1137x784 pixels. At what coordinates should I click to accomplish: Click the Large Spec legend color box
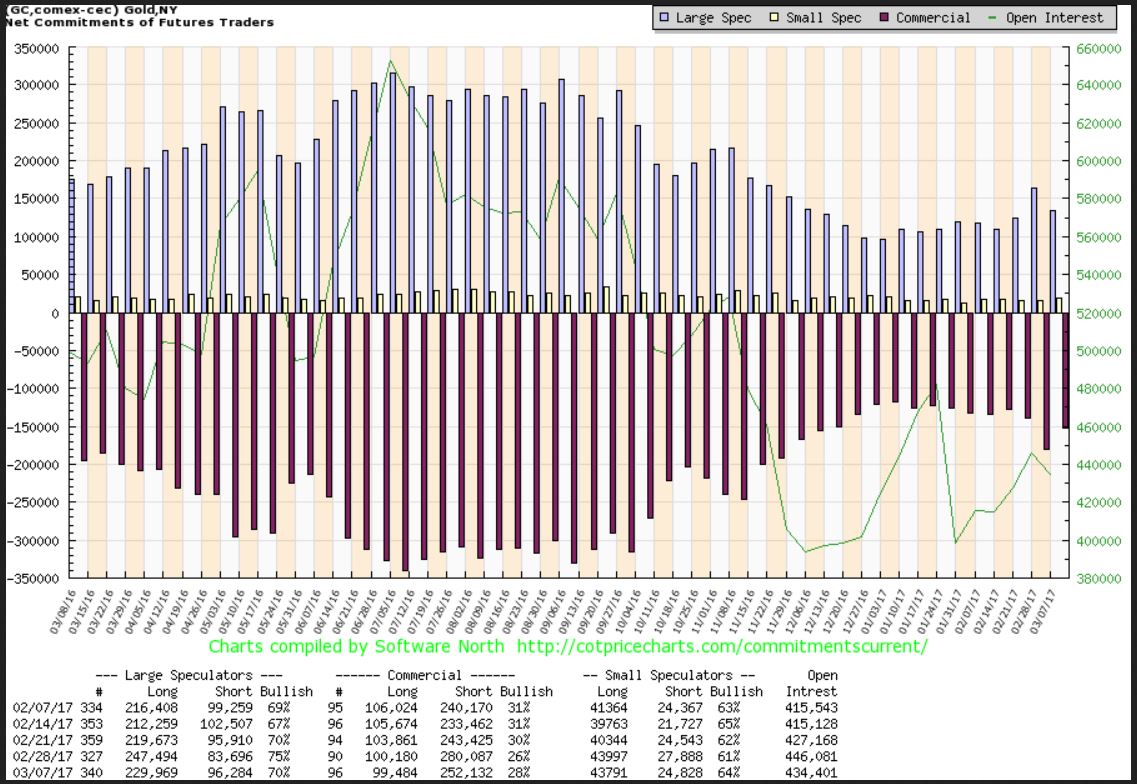click(x=664, y=18)
